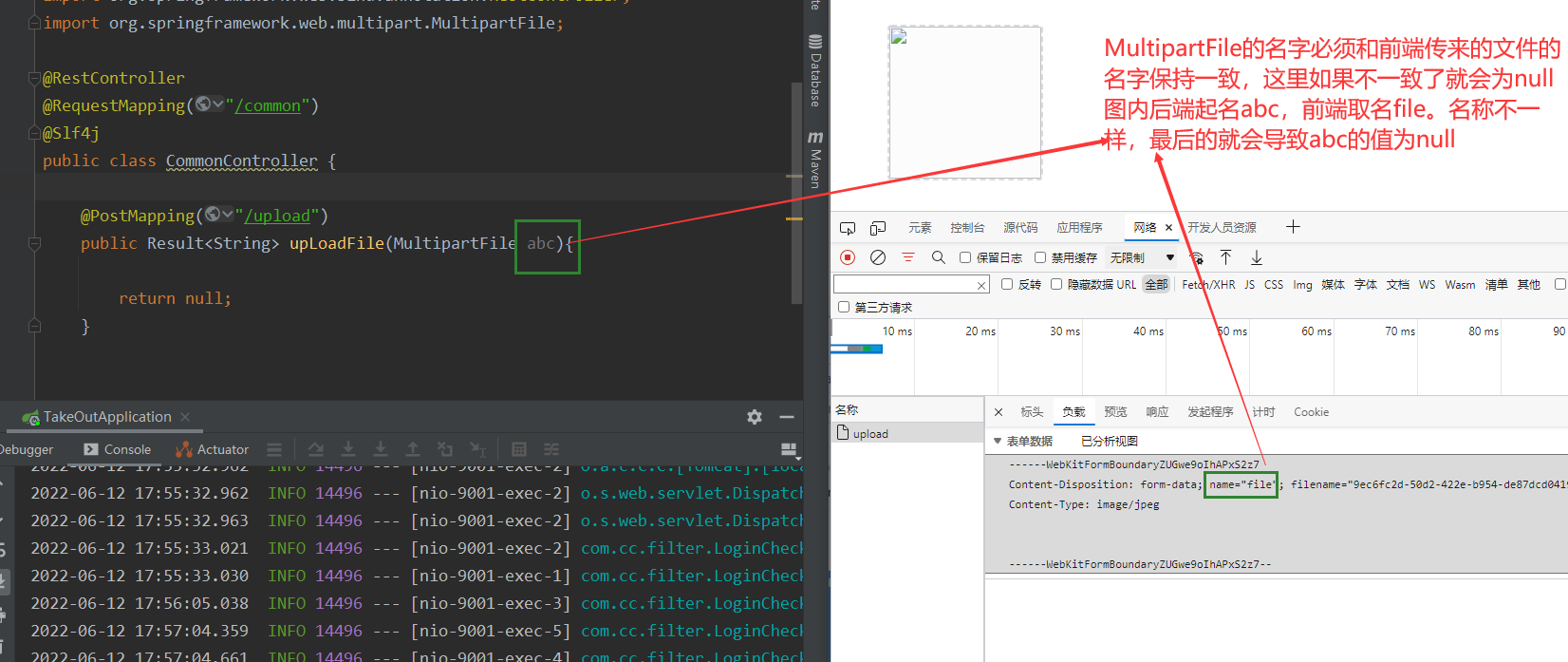This screenshot has height=662, width=1568.
Task: Tick the 反转 invert filter checkbox
Action: (x=1007, y=284)
